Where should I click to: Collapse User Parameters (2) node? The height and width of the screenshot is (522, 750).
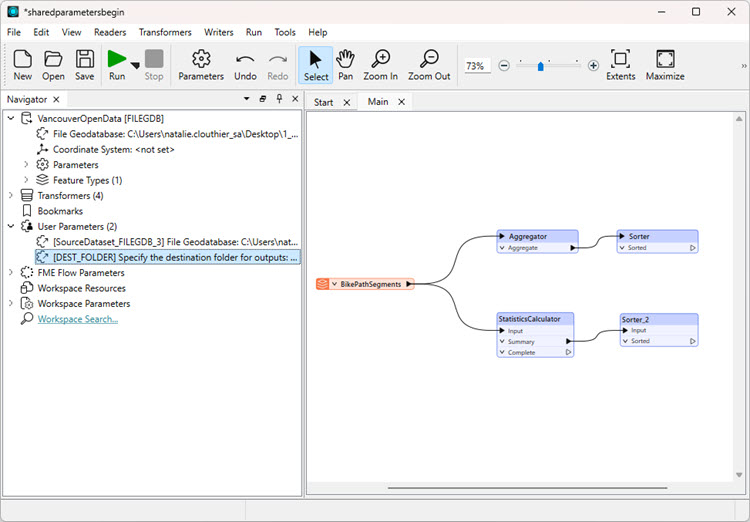(x=11, y=226)
